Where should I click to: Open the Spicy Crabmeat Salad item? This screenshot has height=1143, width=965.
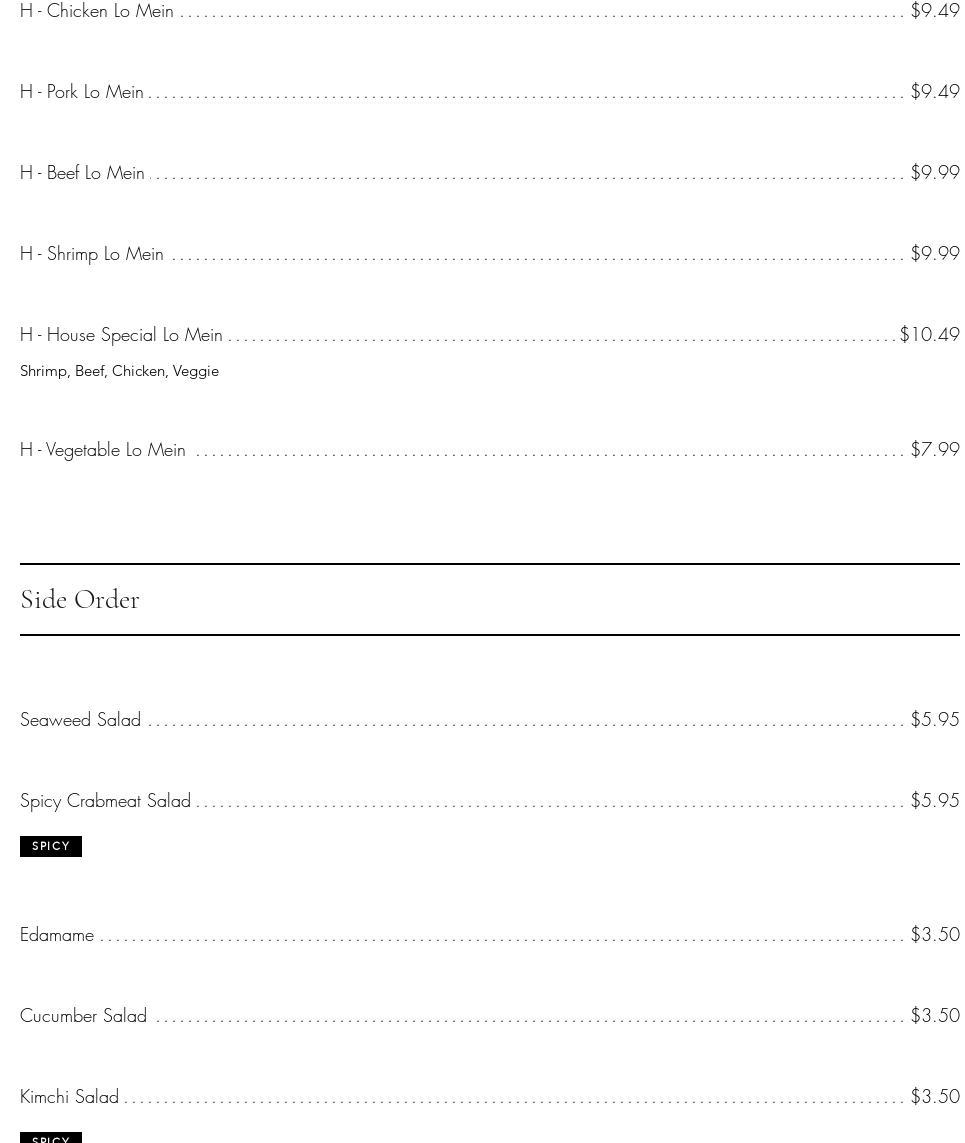point(105,801)
